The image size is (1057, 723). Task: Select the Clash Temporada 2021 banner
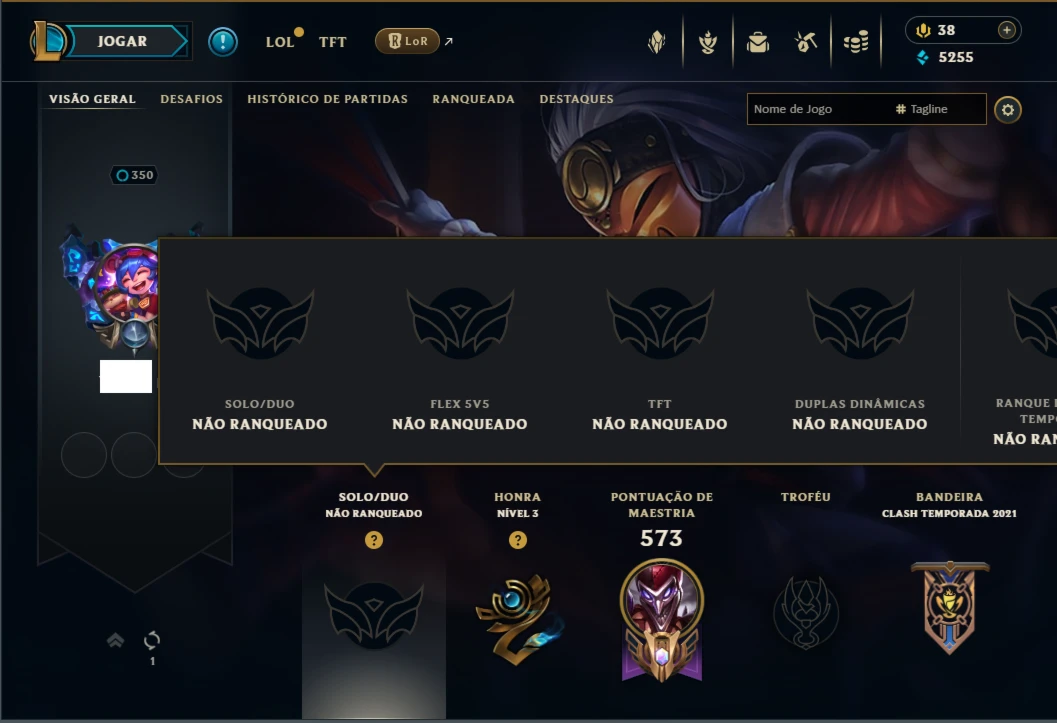(x=950, y=608)
